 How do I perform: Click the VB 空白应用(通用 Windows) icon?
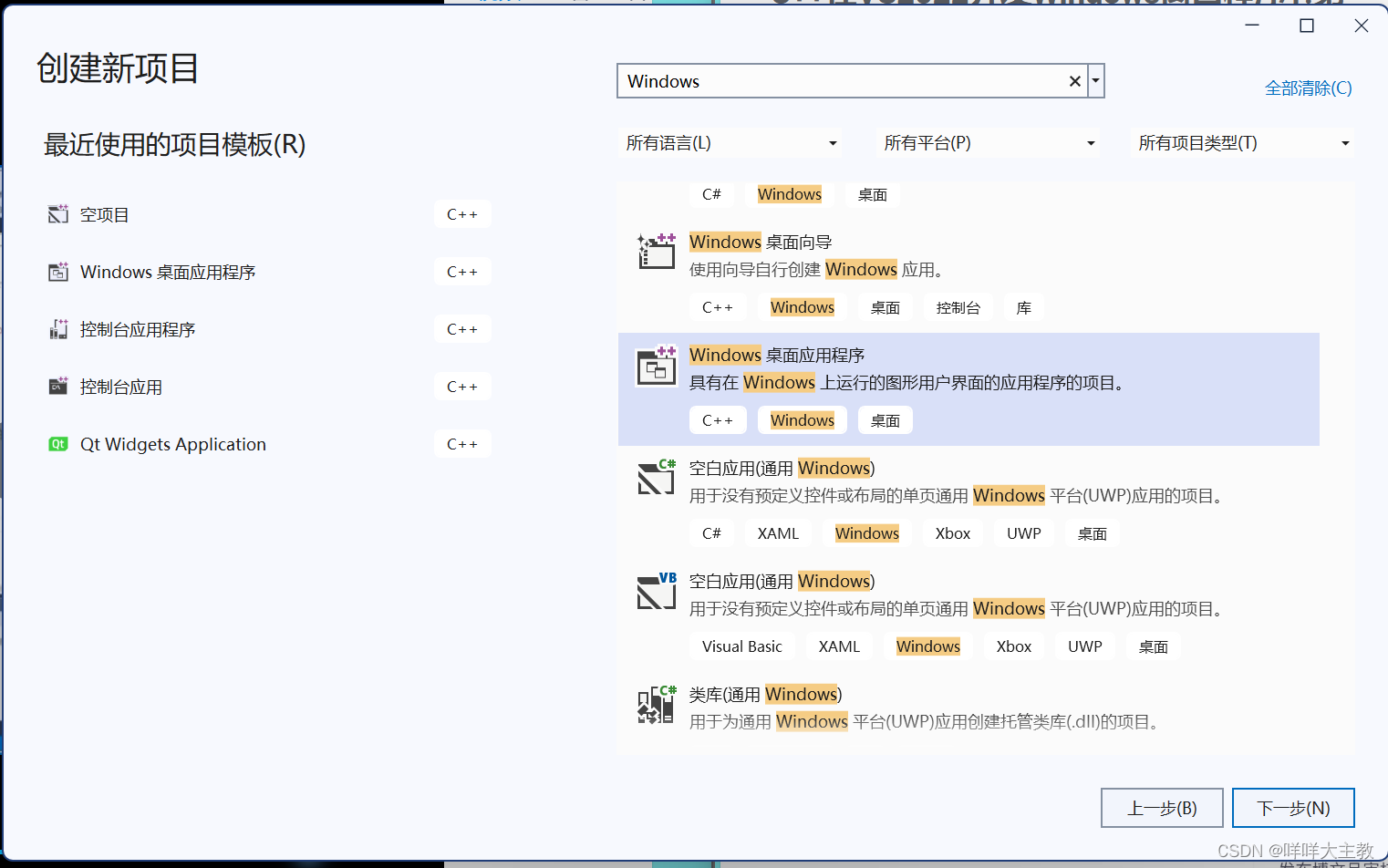tap(657, 591)
